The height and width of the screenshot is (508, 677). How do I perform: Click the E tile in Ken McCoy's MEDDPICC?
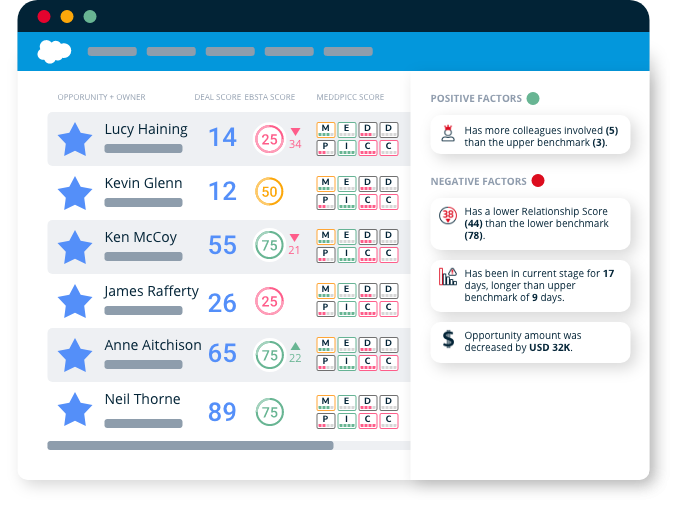(x=347, y=237)
